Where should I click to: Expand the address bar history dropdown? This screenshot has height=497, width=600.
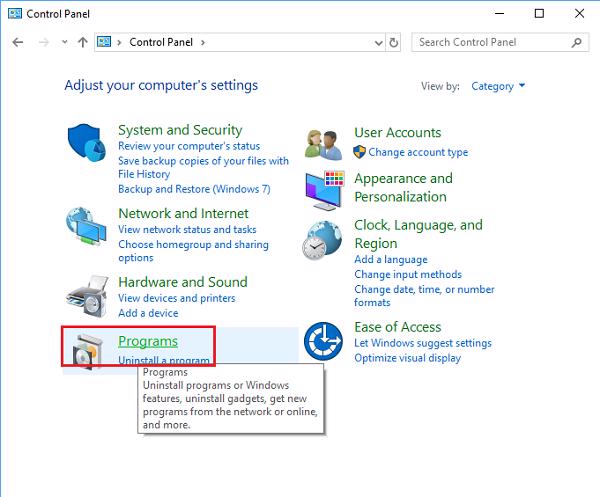(x=378, y=43)
